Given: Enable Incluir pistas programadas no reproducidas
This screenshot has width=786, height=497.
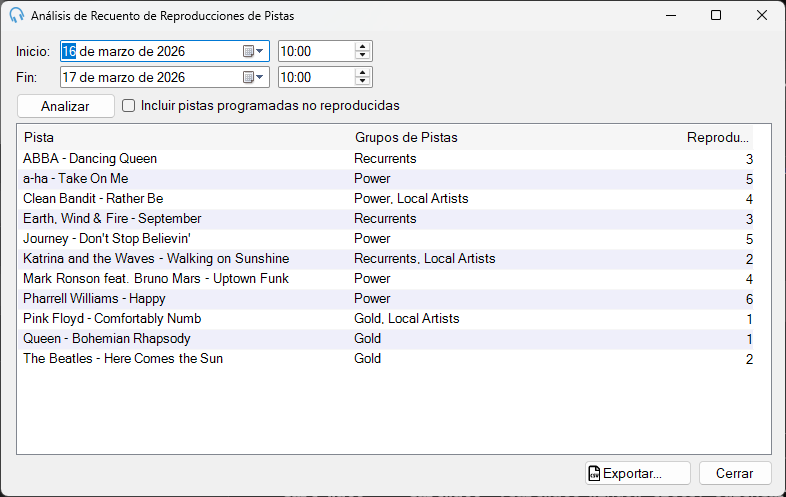Looking at the screenshot, I should [x=129, y=106].
